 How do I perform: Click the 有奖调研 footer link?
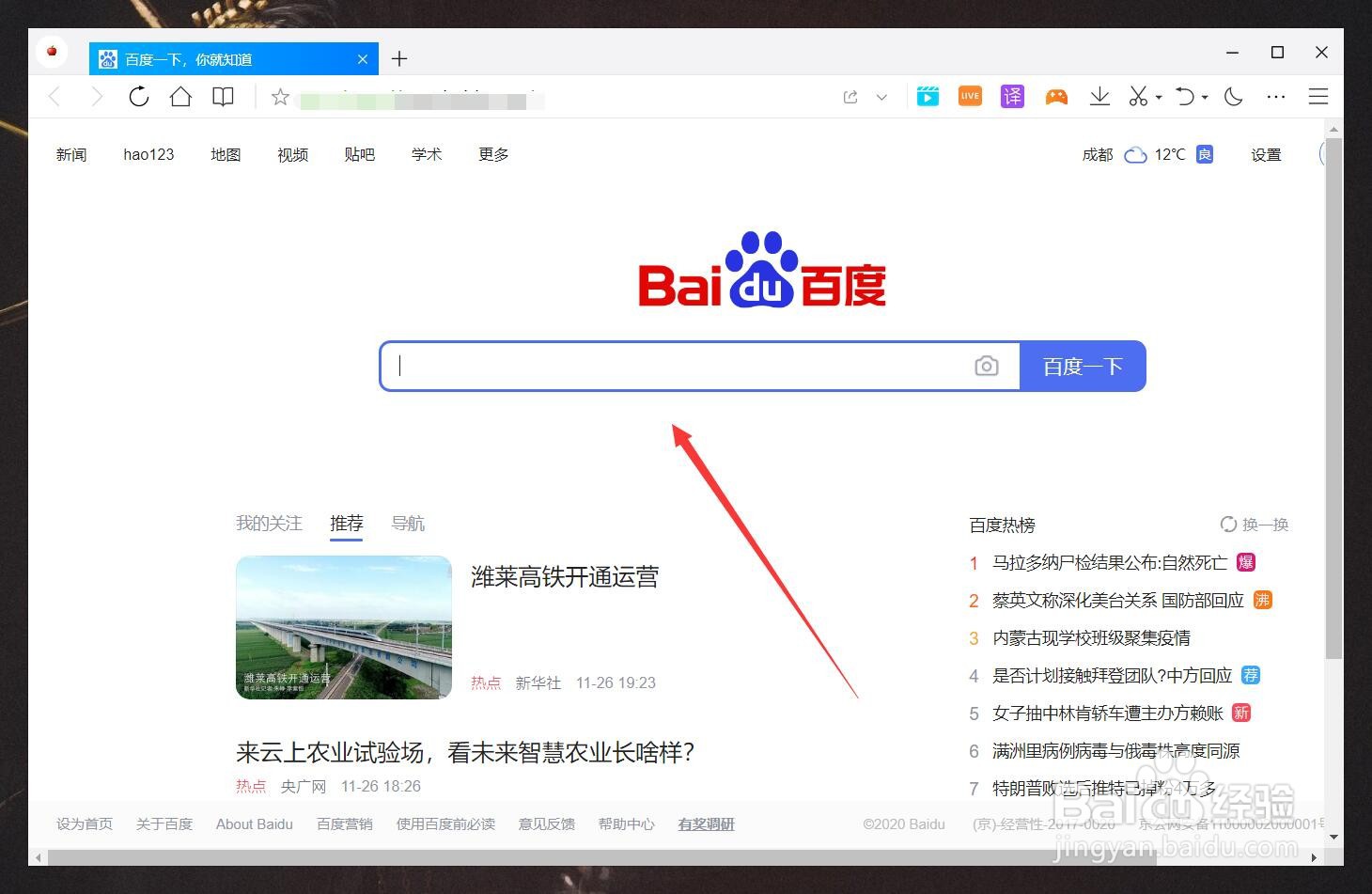pyautogui.click(x=707, y=823)
